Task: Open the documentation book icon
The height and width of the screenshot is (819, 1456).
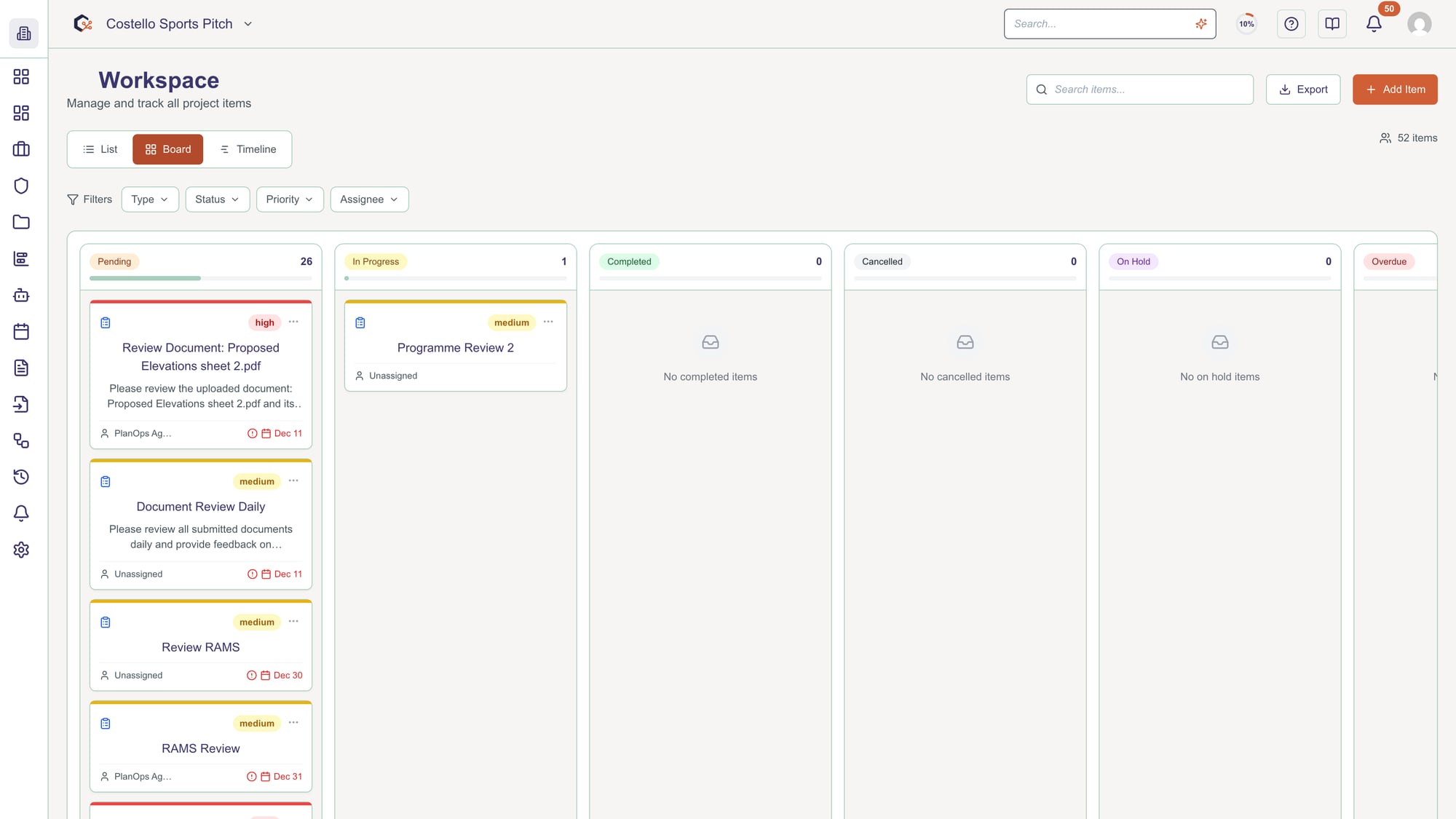Action: [1332, 24]
